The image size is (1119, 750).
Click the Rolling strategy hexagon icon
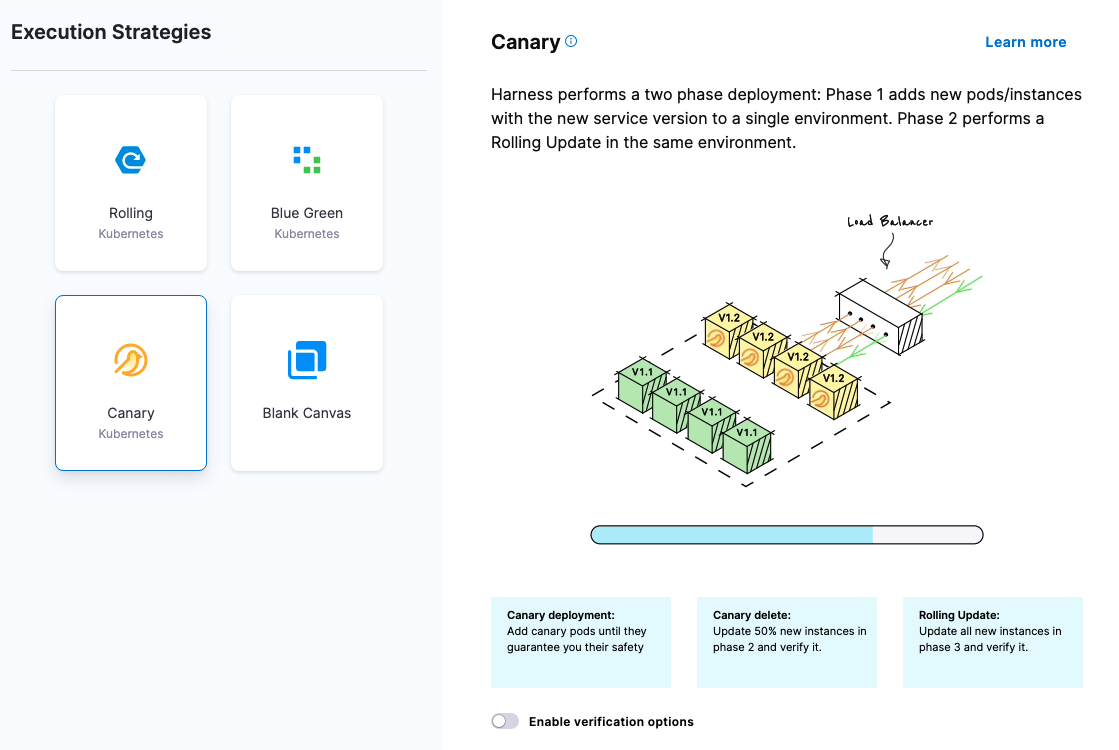(131, 160)
